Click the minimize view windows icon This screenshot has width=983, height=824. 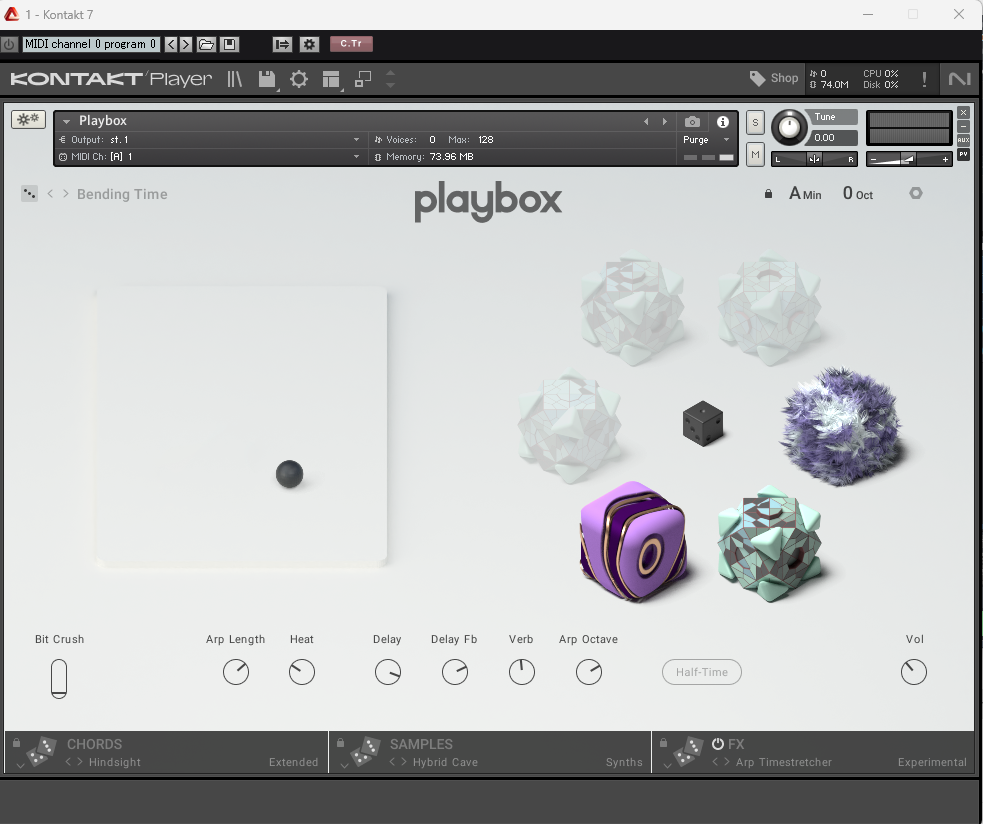click(x=363, y=79)
